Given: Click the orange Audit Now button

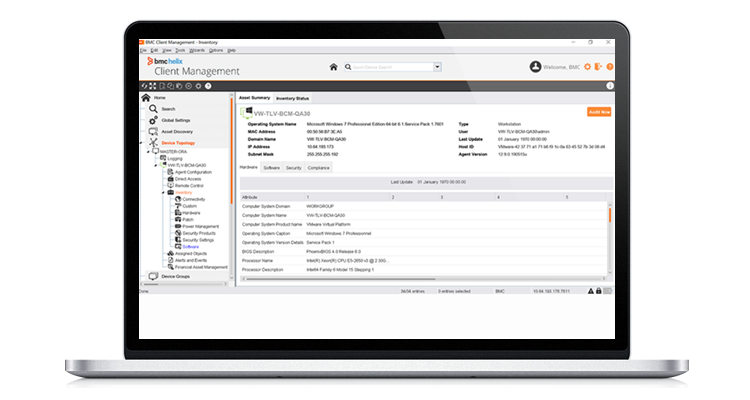Looking at the screenshot, I should (x=599, y=112).
